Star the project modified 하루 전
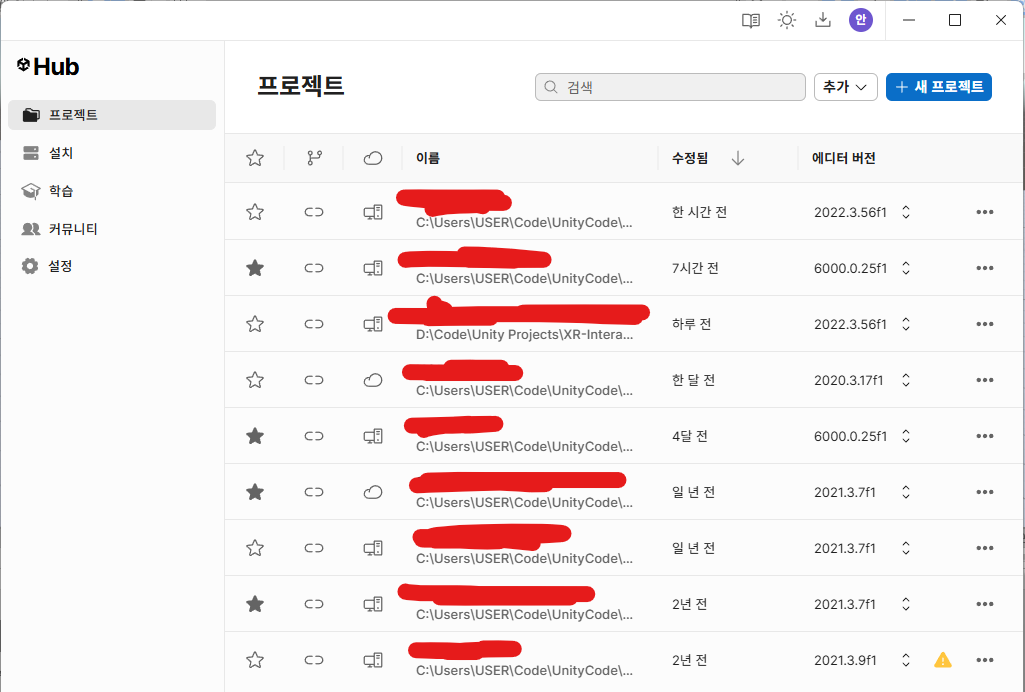1025x692 pixels. tap(255, 324)
